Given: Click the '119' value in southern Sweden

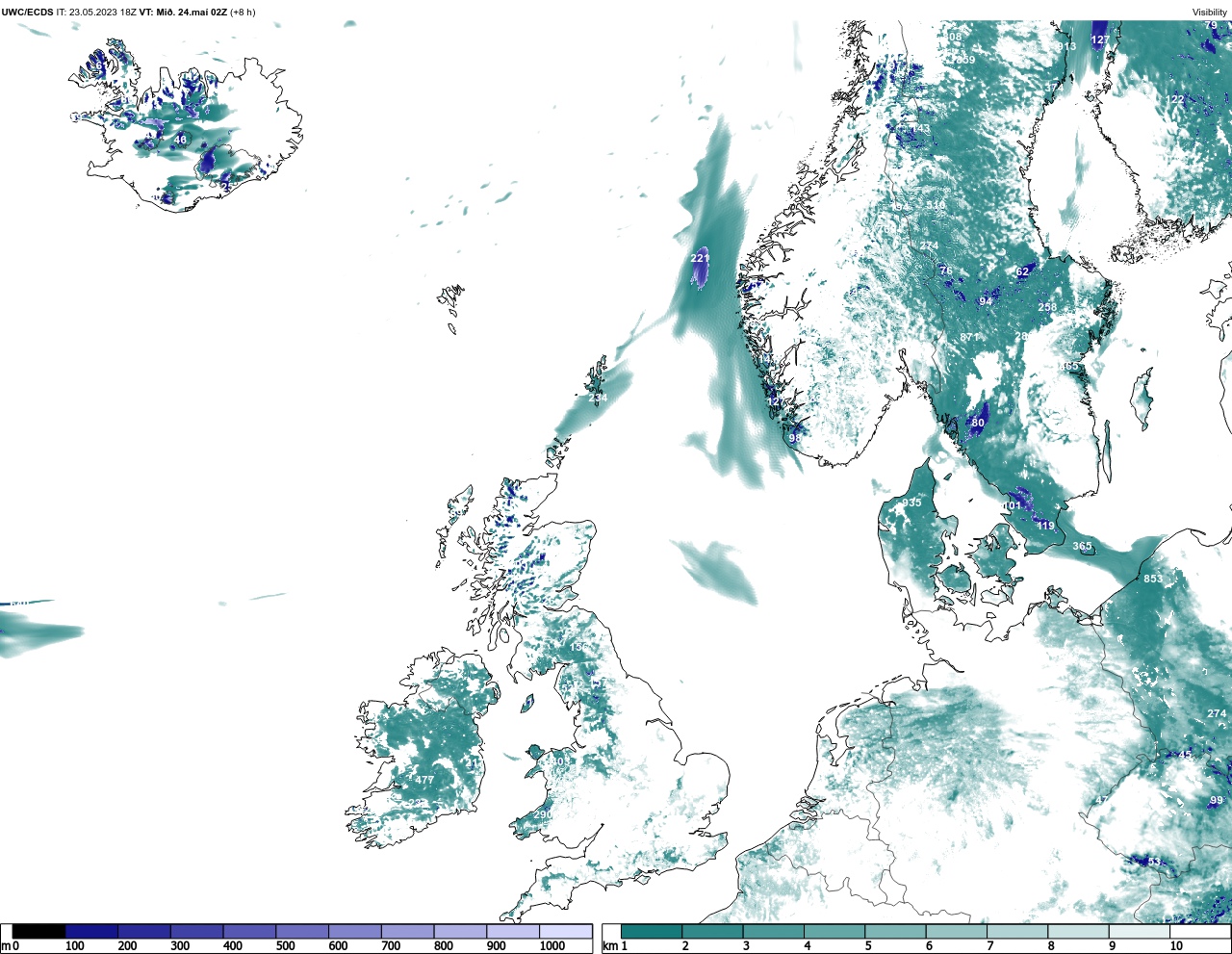Looking at the screenshot, I should (1045, 527).
